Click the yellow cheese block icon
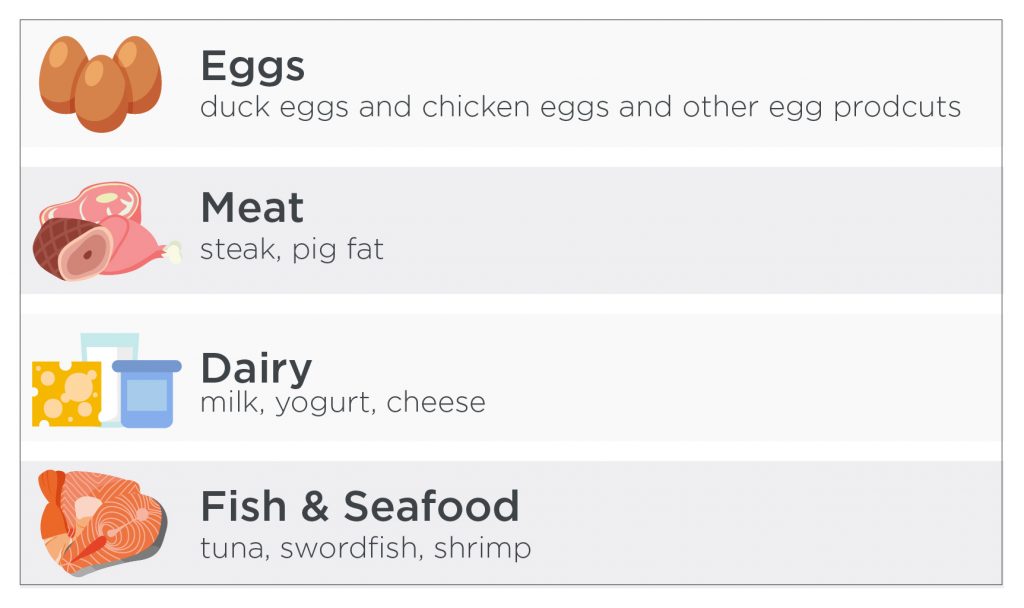The width and height of the screenshot is (1024, 608). (x=66, y=394)
